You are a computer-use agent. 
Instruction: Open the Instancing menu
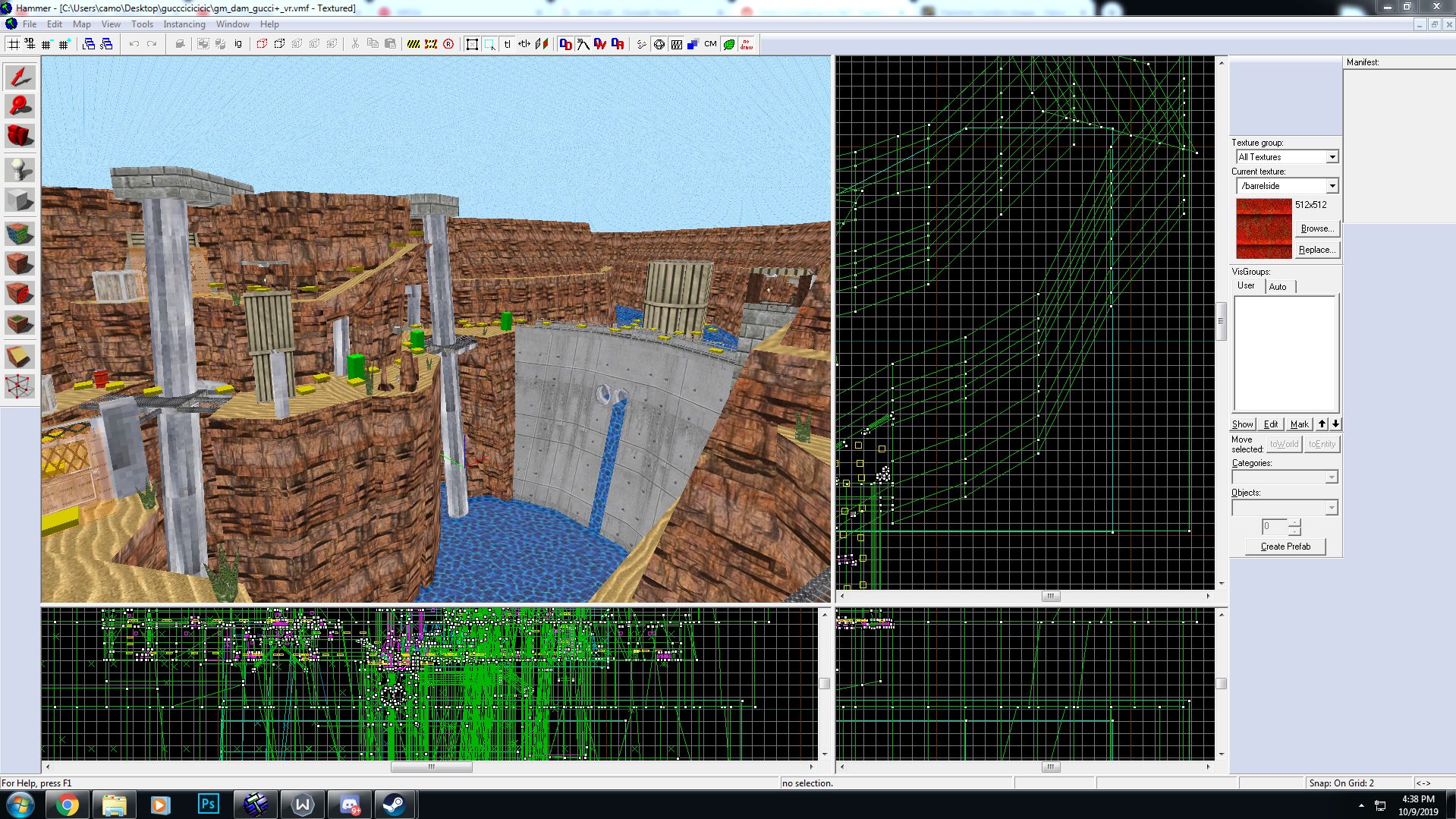[x=184, y=24]
